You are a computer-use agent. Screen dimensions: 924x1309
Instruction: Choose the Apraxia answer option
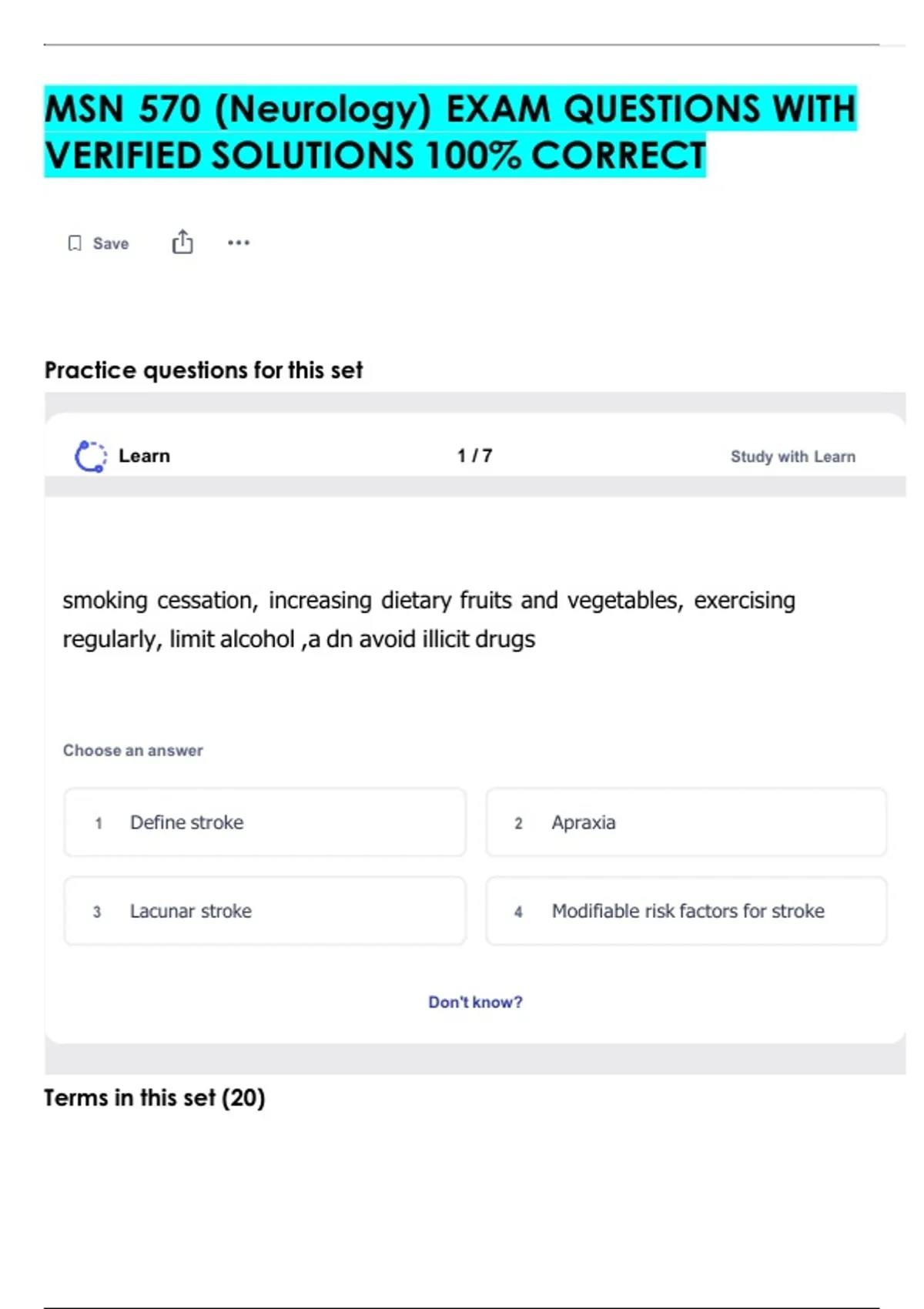tap(685, 822)
